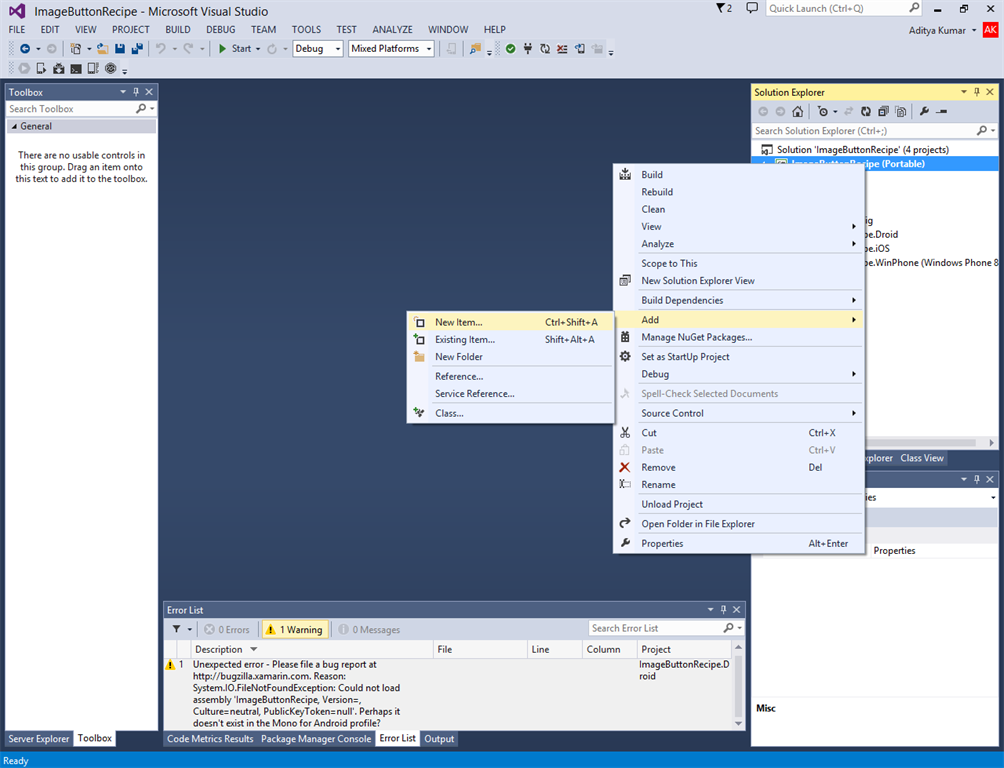1004x768 pixels.
Task: Click the plug connect toolbar icon
Action: [528, 49]
